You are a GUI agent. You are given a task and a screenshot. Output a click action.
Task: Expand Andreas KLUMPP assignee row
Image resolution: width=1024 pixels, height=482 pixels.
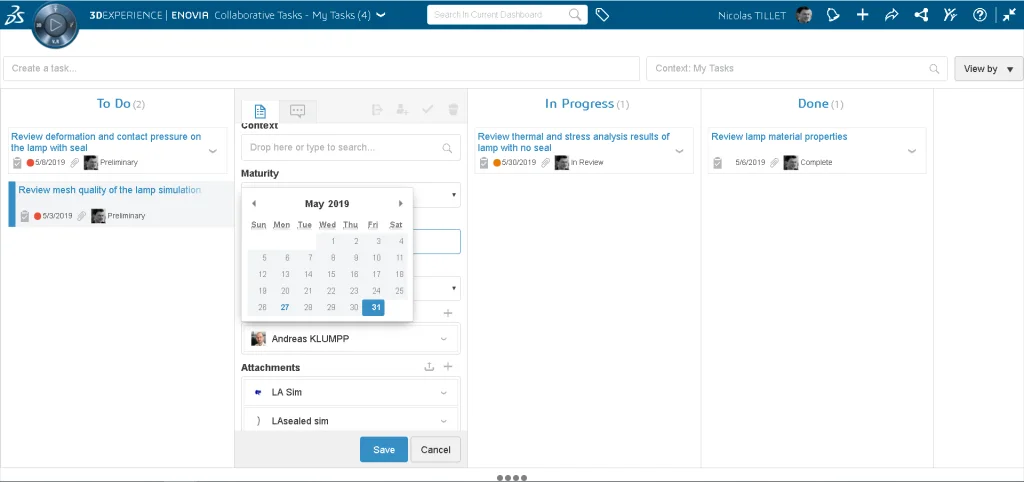tap(444, 339)
